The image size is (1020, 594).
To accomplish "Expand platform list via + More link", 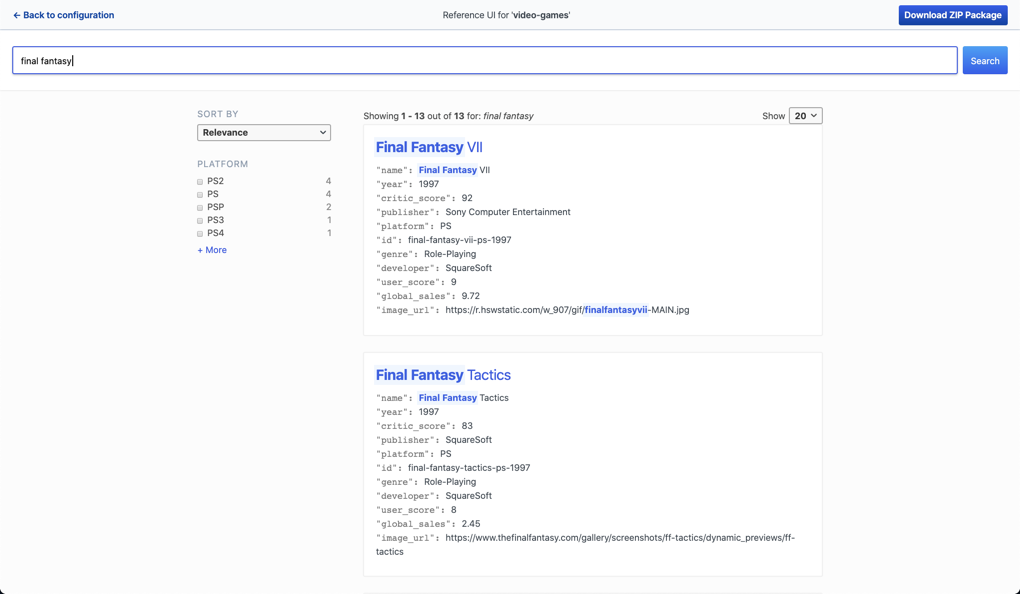I will (x=211, y=249).
